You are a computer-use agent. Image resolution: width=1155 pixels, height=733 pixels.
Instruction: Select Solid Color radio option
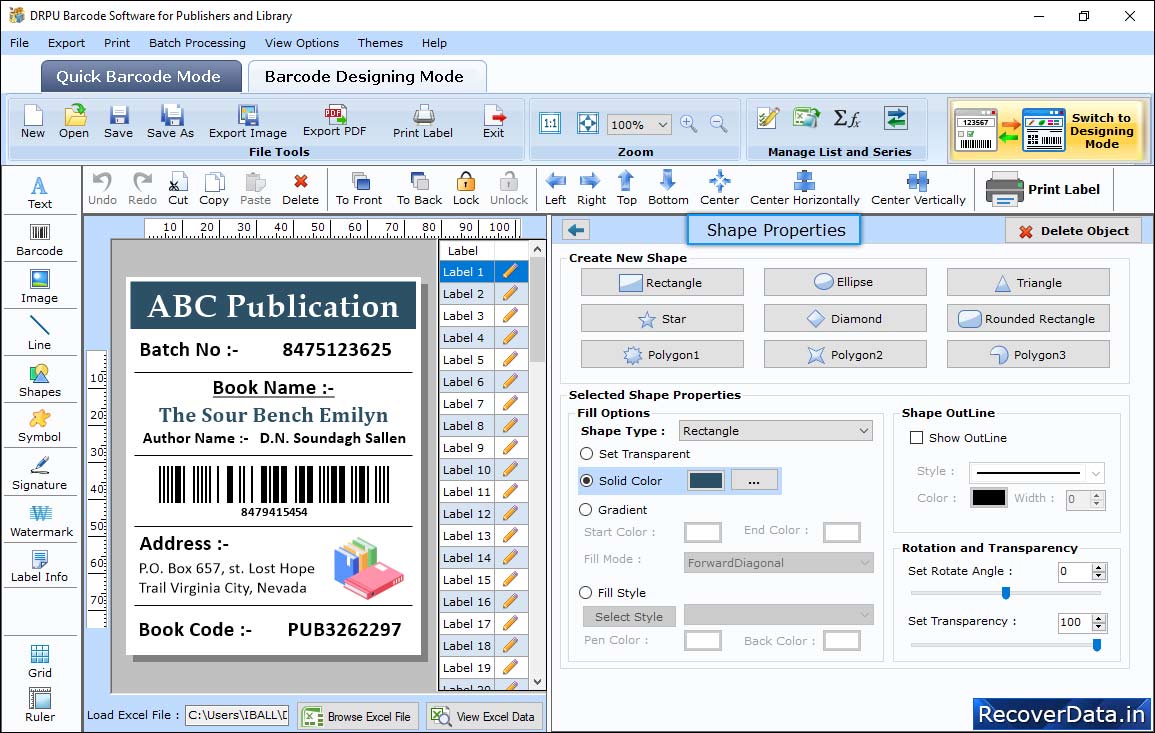point(586,480)
